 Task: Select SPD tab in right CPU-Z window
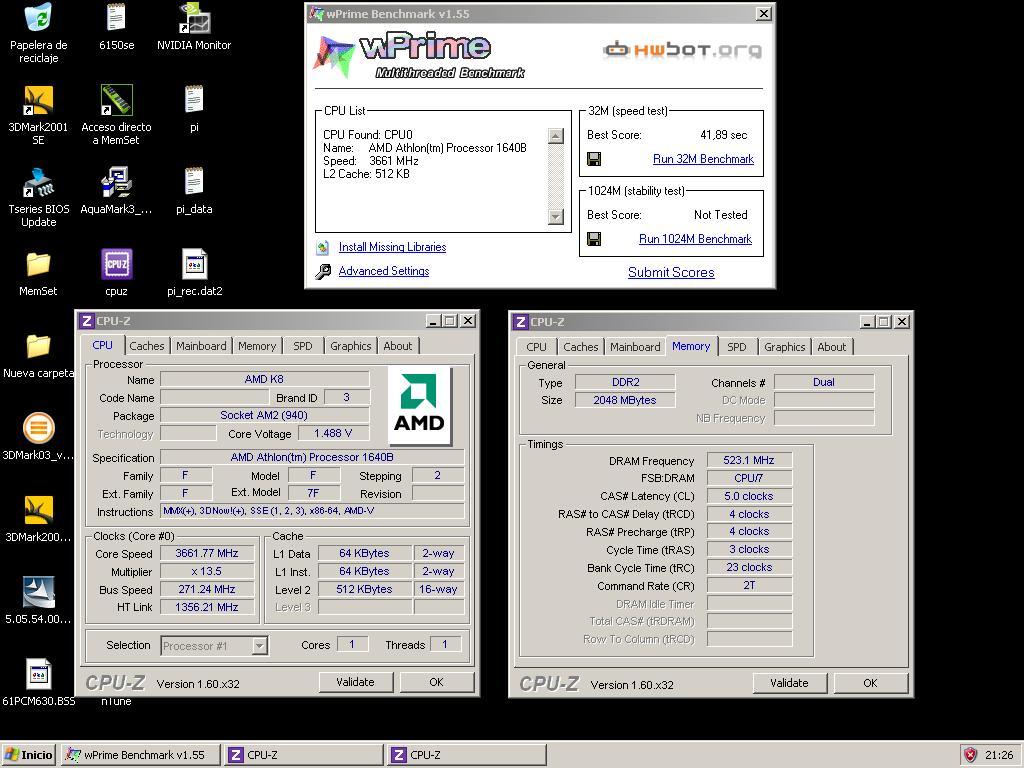[737, 347]
